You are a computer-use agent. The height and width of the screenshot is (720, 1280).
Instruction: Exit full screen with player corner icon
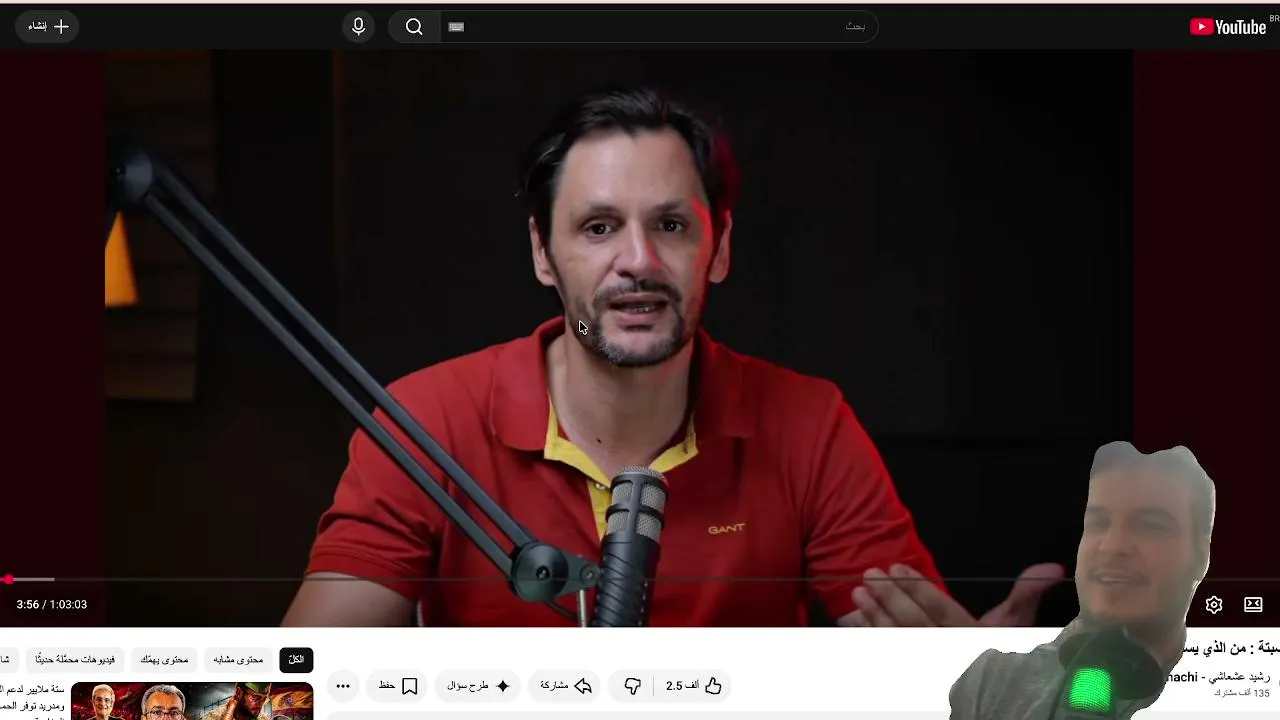(x=1253, y=604)
